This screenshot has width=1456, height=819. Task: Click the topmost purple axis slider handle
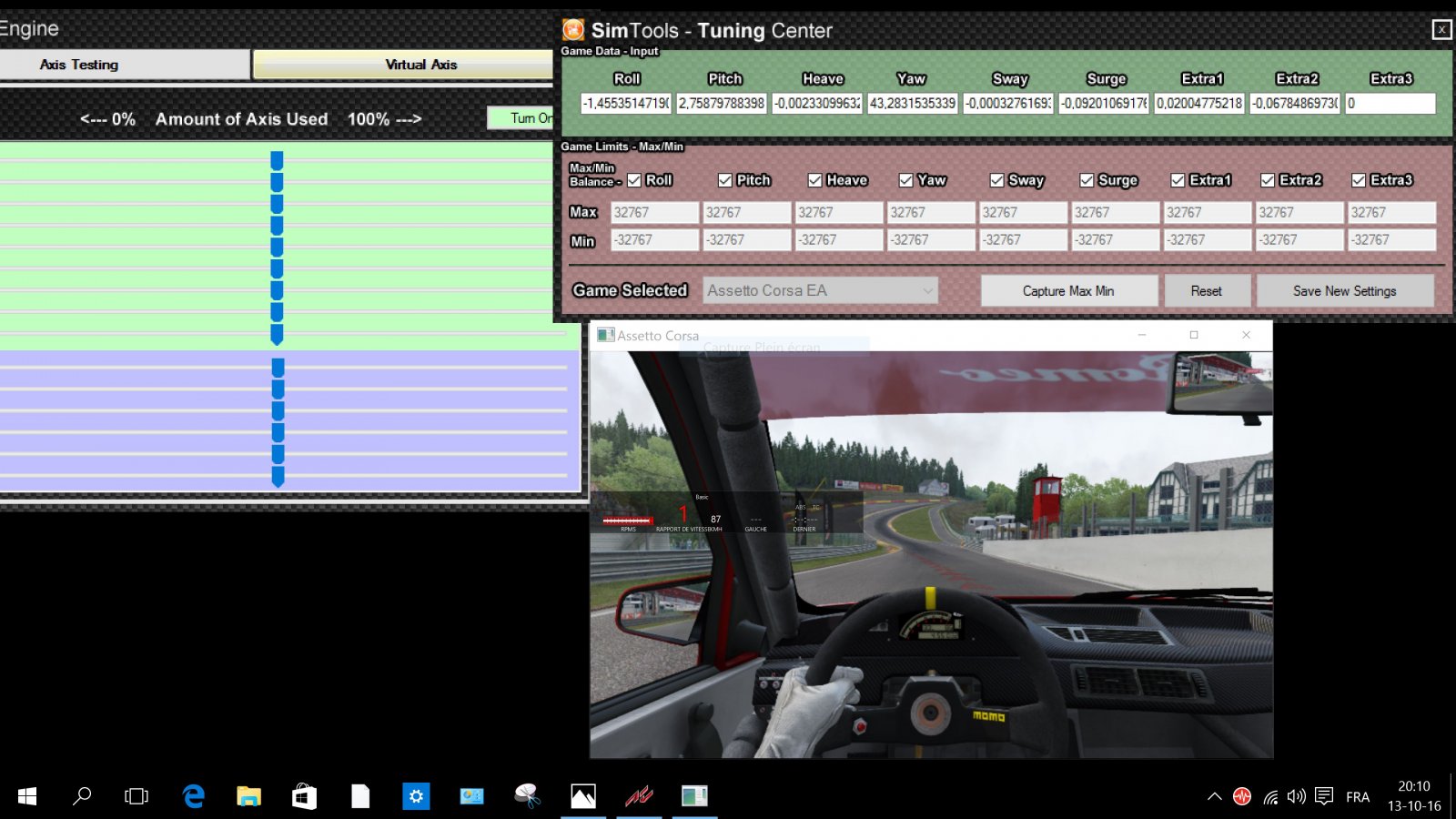point(278,368)
